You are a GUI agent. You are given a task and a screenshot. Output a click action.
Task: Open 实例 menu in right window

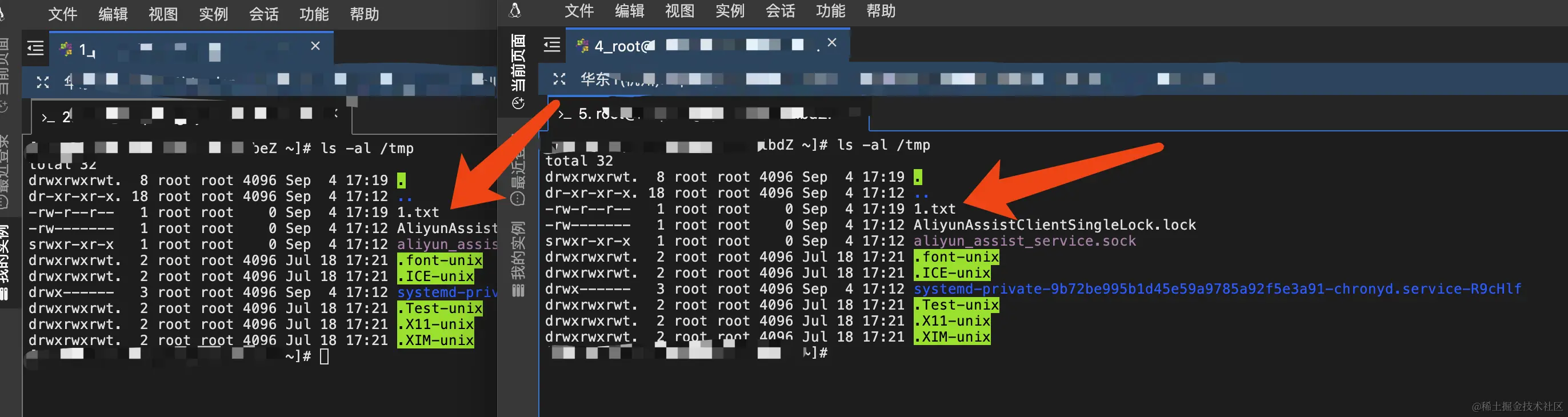(x=730, y=11)
